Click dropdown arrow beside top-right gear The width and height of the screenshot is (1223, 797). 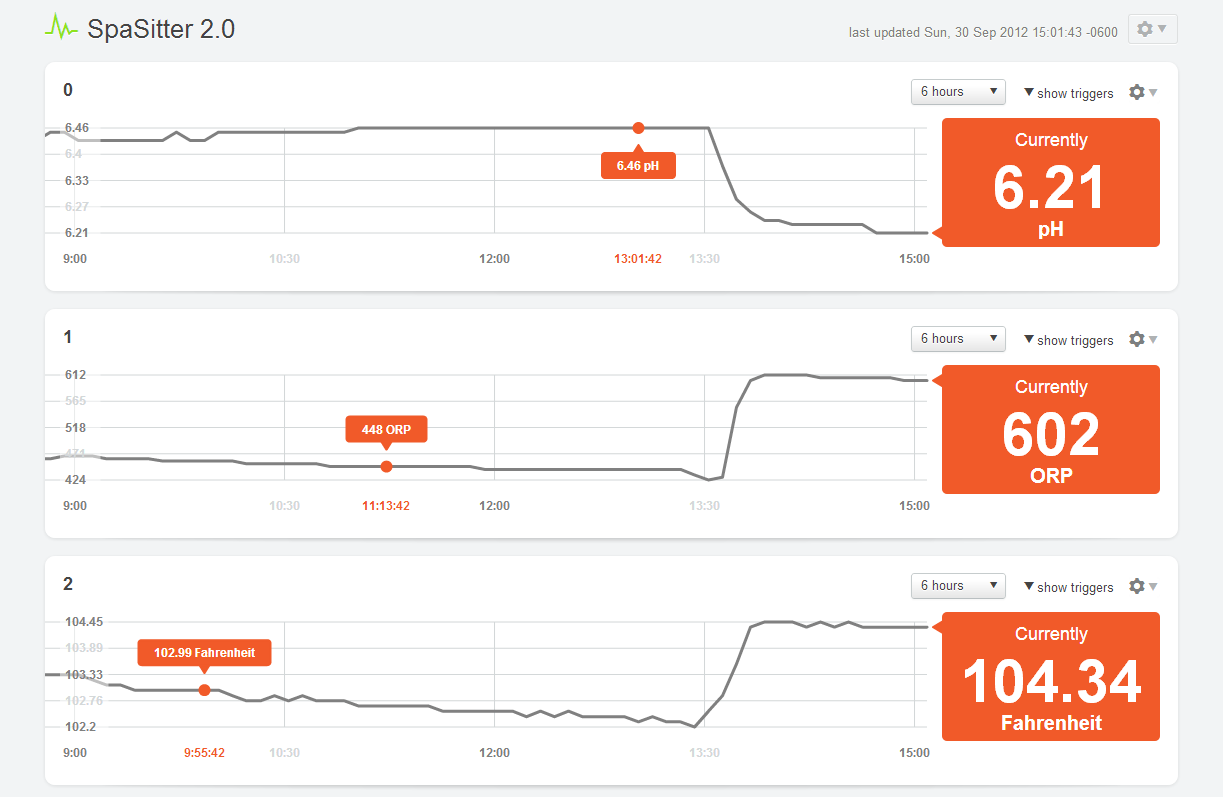click(x=1160, y=29)
